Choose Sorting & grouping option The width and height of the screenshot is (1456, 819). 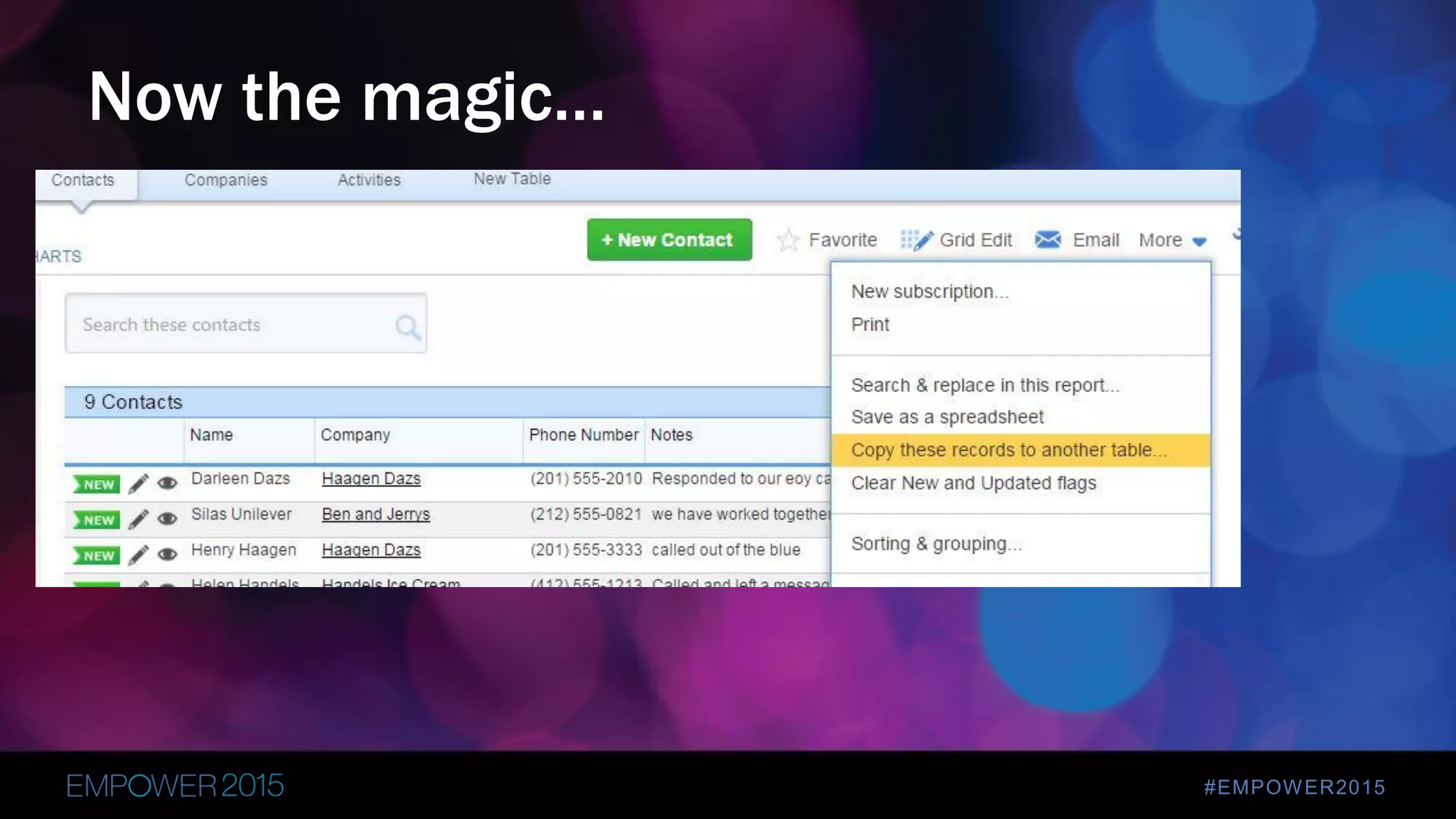coord(936,544)
